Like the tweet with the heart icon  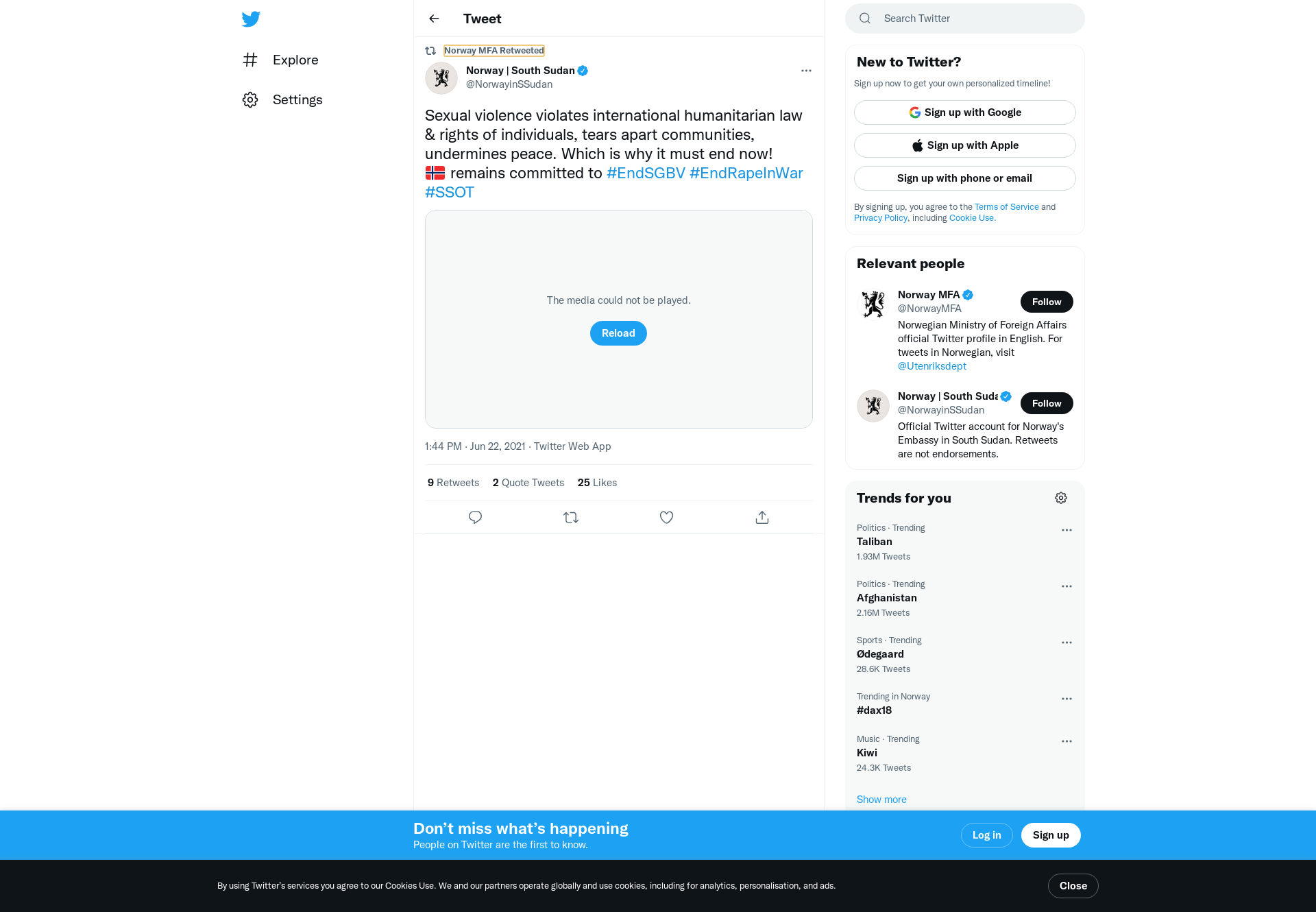(666, 517)
